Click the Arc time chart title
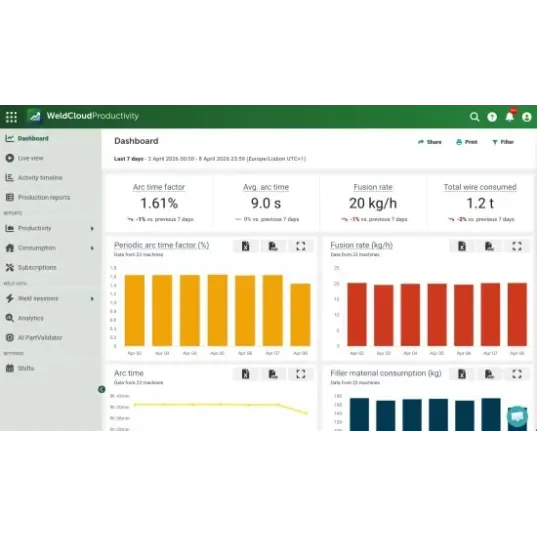Viewport: 537px width, 537px height. click(129, 373)
